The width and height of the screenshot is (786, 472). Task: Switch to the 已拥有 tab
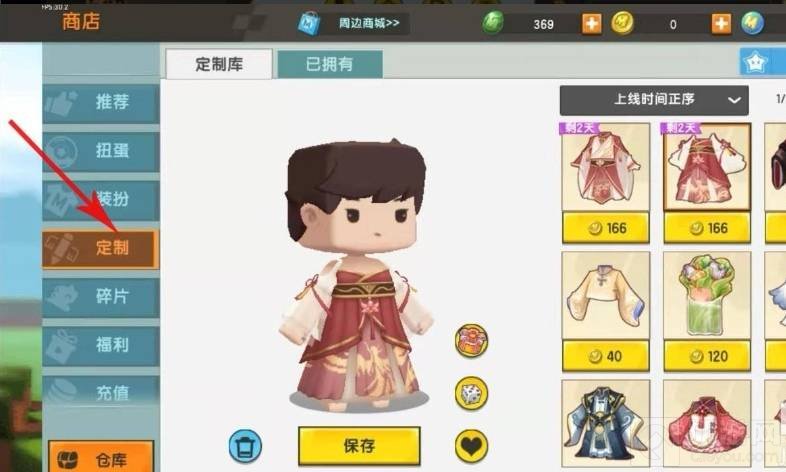[x=330, y=64]
